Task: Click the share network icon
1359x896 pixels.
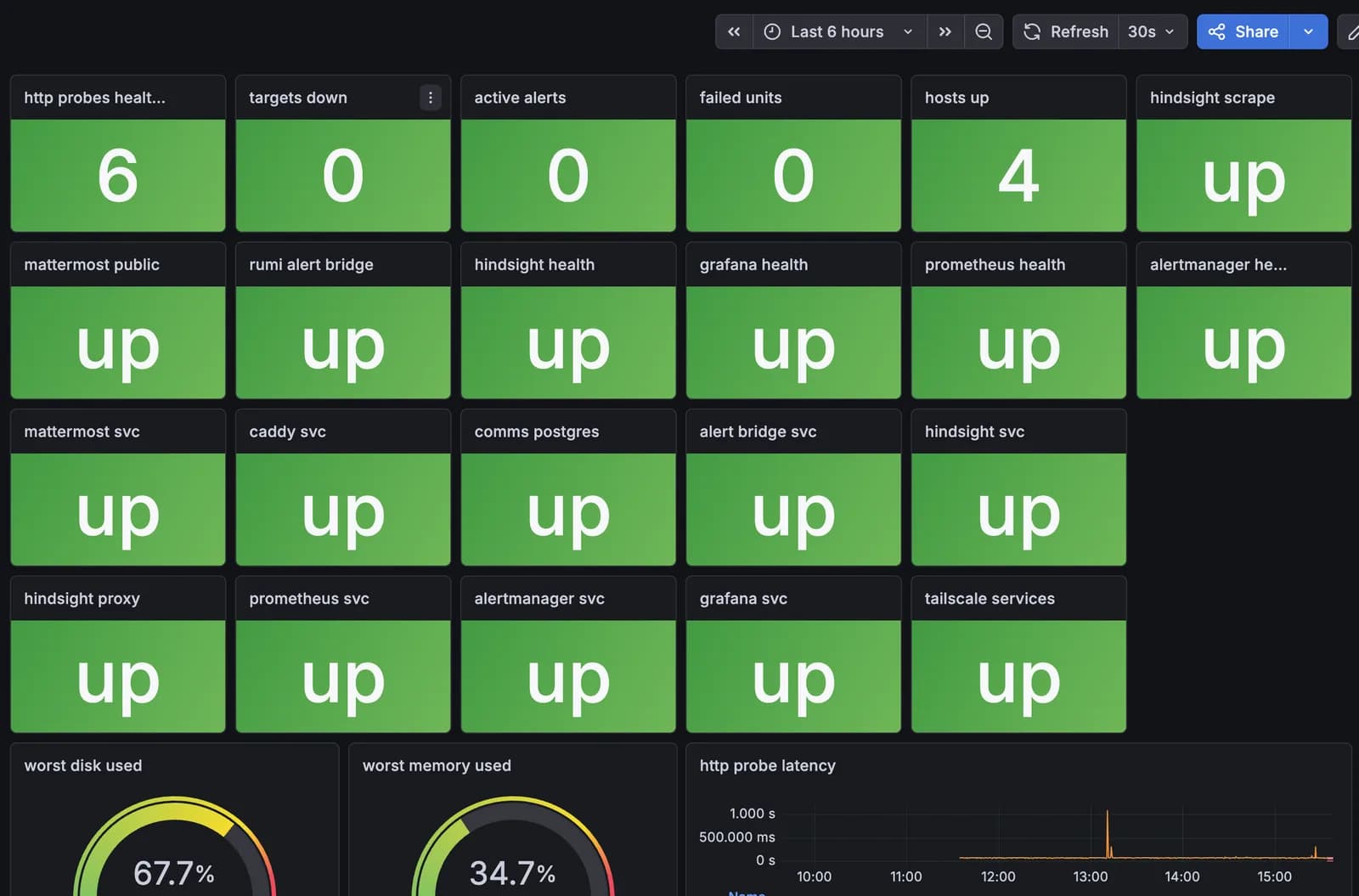Action: tap(1216, 31)
